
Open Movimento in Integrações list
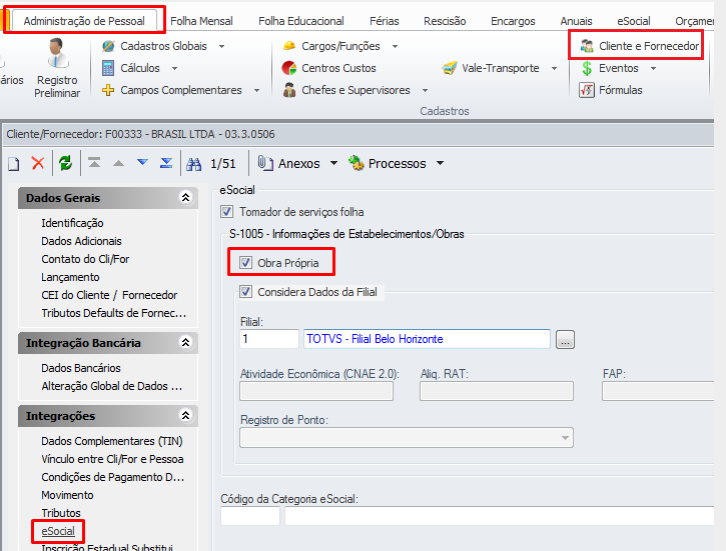point(67,495)
